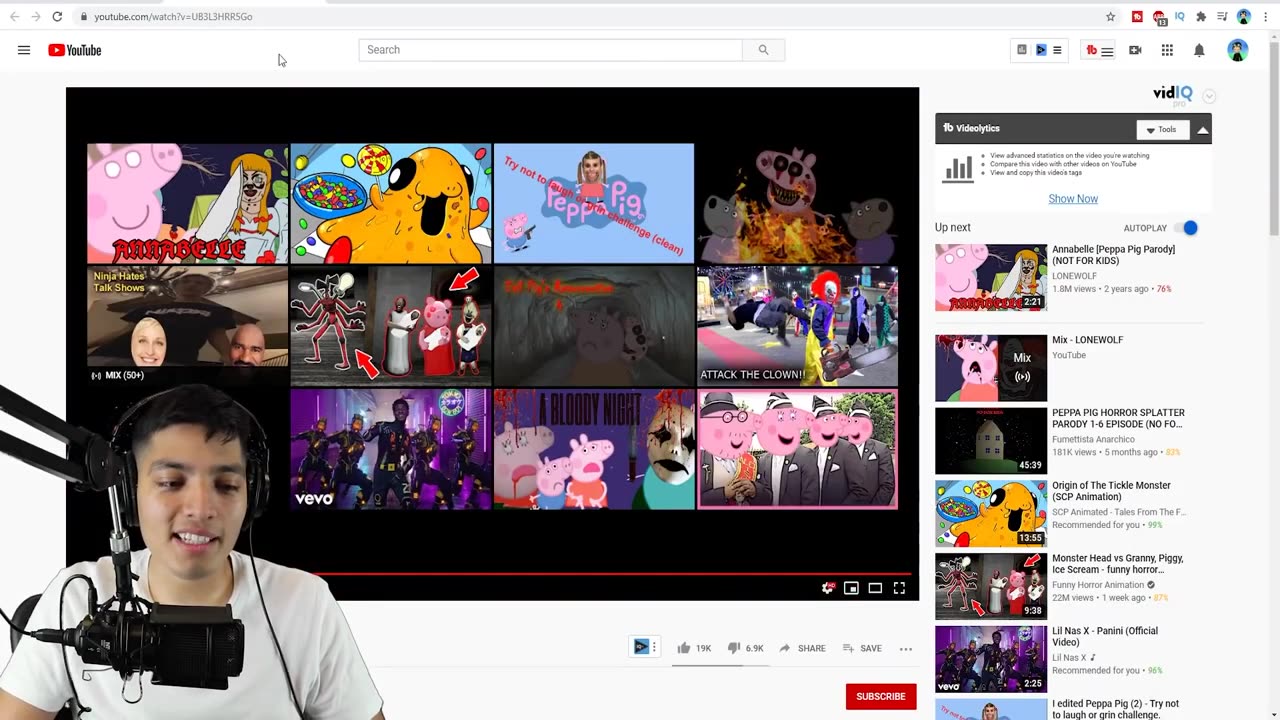
Task: Open the Chrome extensions puzzle menu
Action: tap(1201, 17)
